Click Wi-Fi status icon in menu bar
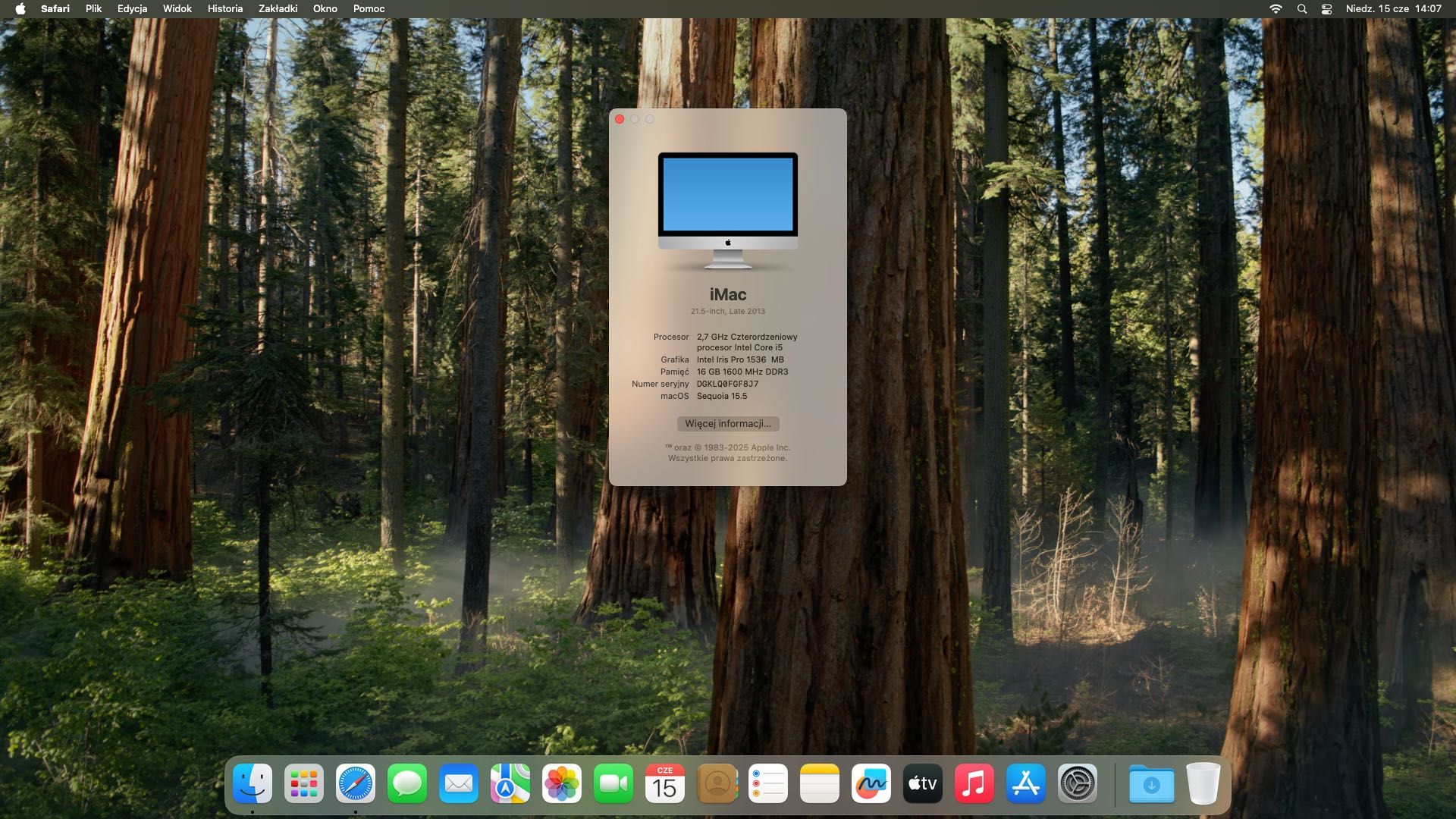1456x819 pixels. tap(1276, 9)
